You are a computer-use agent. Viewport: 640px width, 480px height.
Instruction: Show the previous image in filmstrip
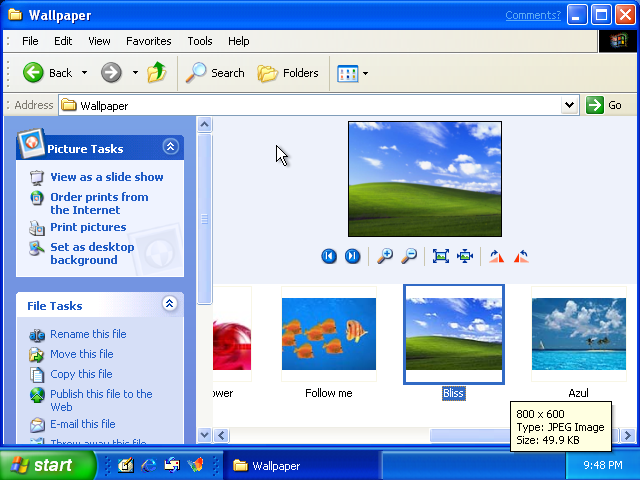(x=329, y=256)
